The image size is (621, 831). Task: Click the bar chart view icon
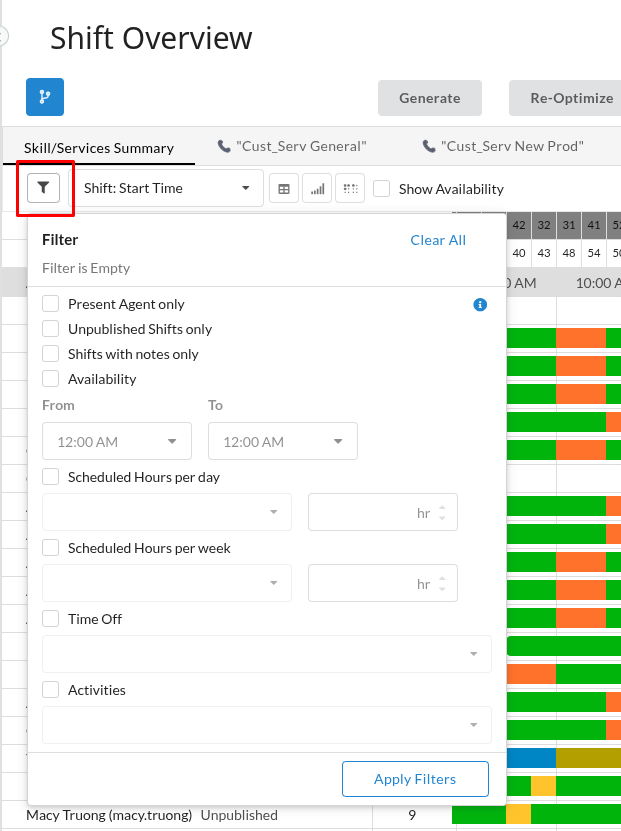pyautogui.click(x=317, y=188)
